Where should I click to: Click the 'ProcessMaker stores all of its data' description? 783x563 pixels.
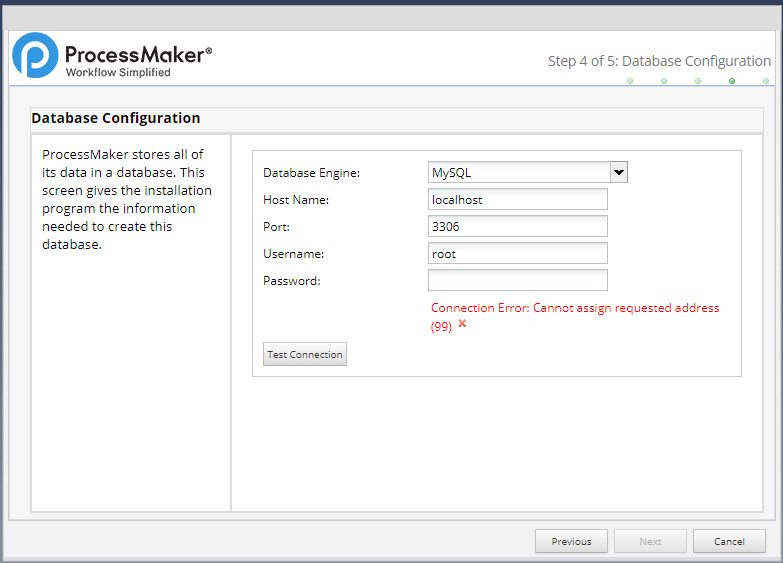(127, 199)
